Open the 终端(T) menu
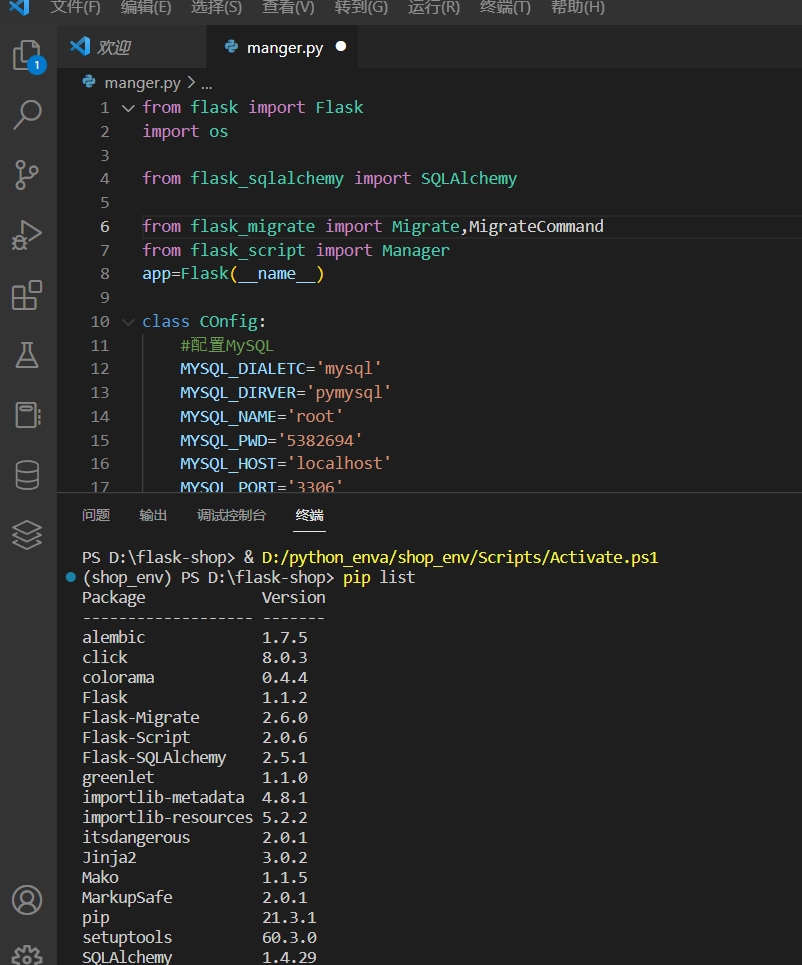802x965 pixels. tap(505, 7)
